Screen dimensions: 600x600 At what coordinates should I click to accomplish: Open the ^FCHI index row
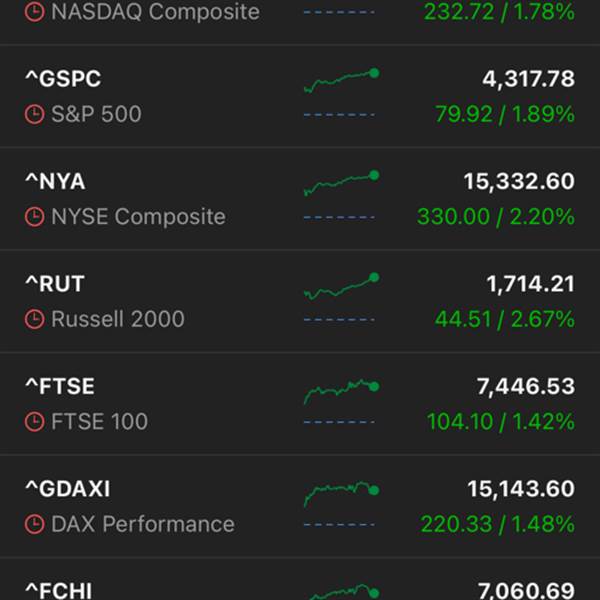[300, 579]
